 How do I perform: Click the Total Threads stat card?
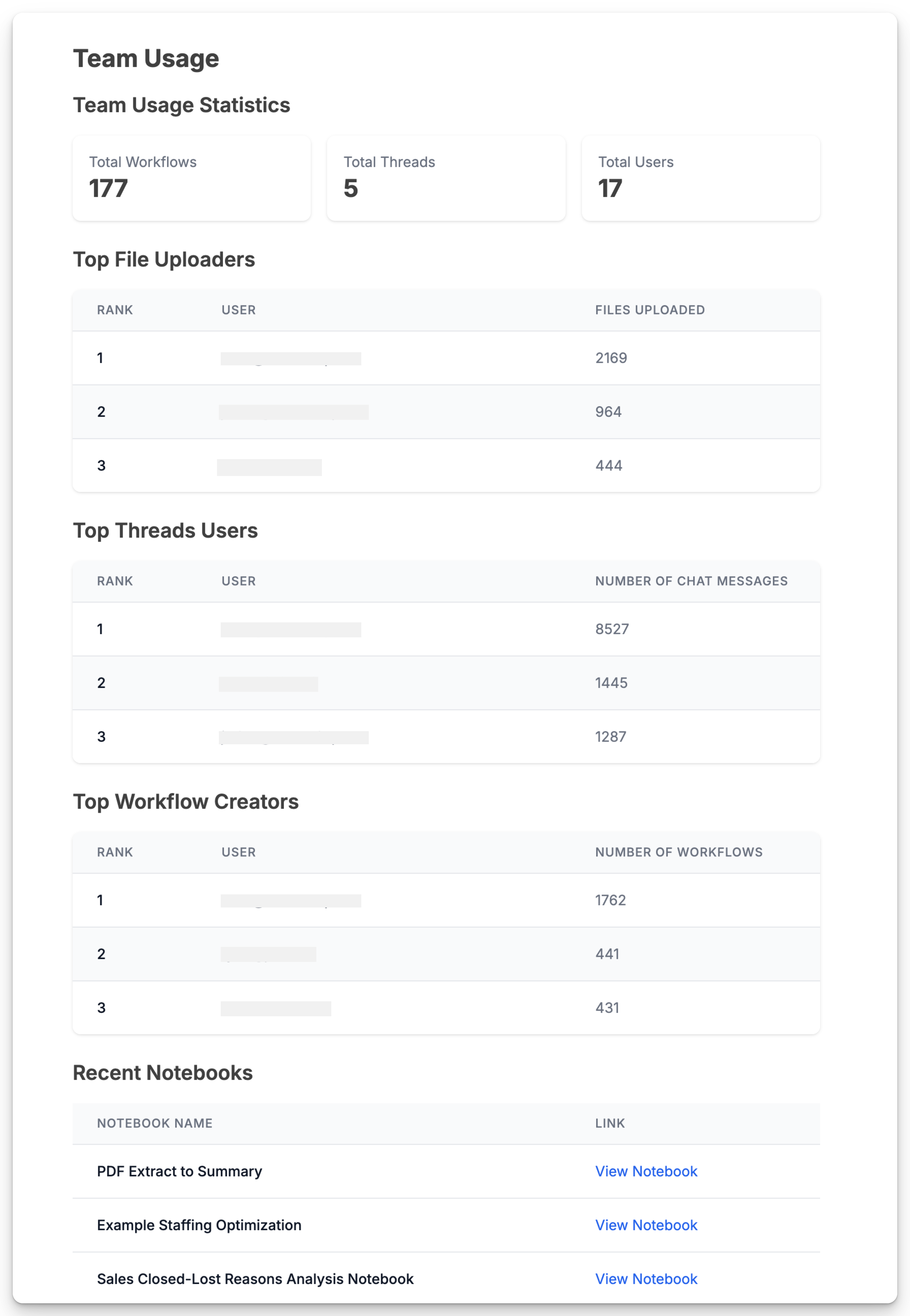[x=446, y=178]
